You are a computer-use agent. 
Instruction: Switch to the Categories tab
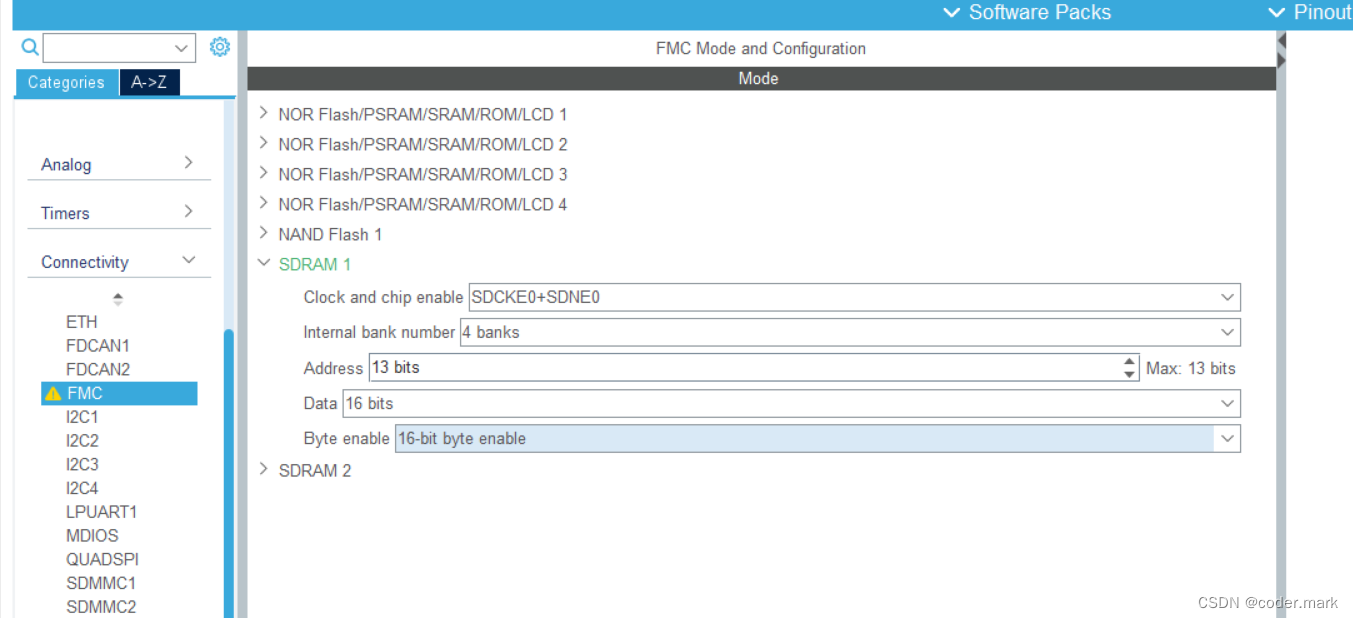(66, 82)
